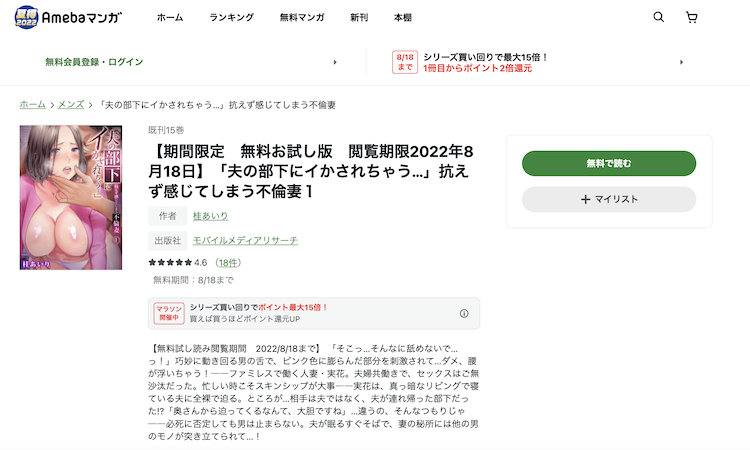The width and height of the screenshot is (750, 450).
Task: Open the シリーズ買い回りで最大15倍 campaign banner
Action: pos(485,62)
